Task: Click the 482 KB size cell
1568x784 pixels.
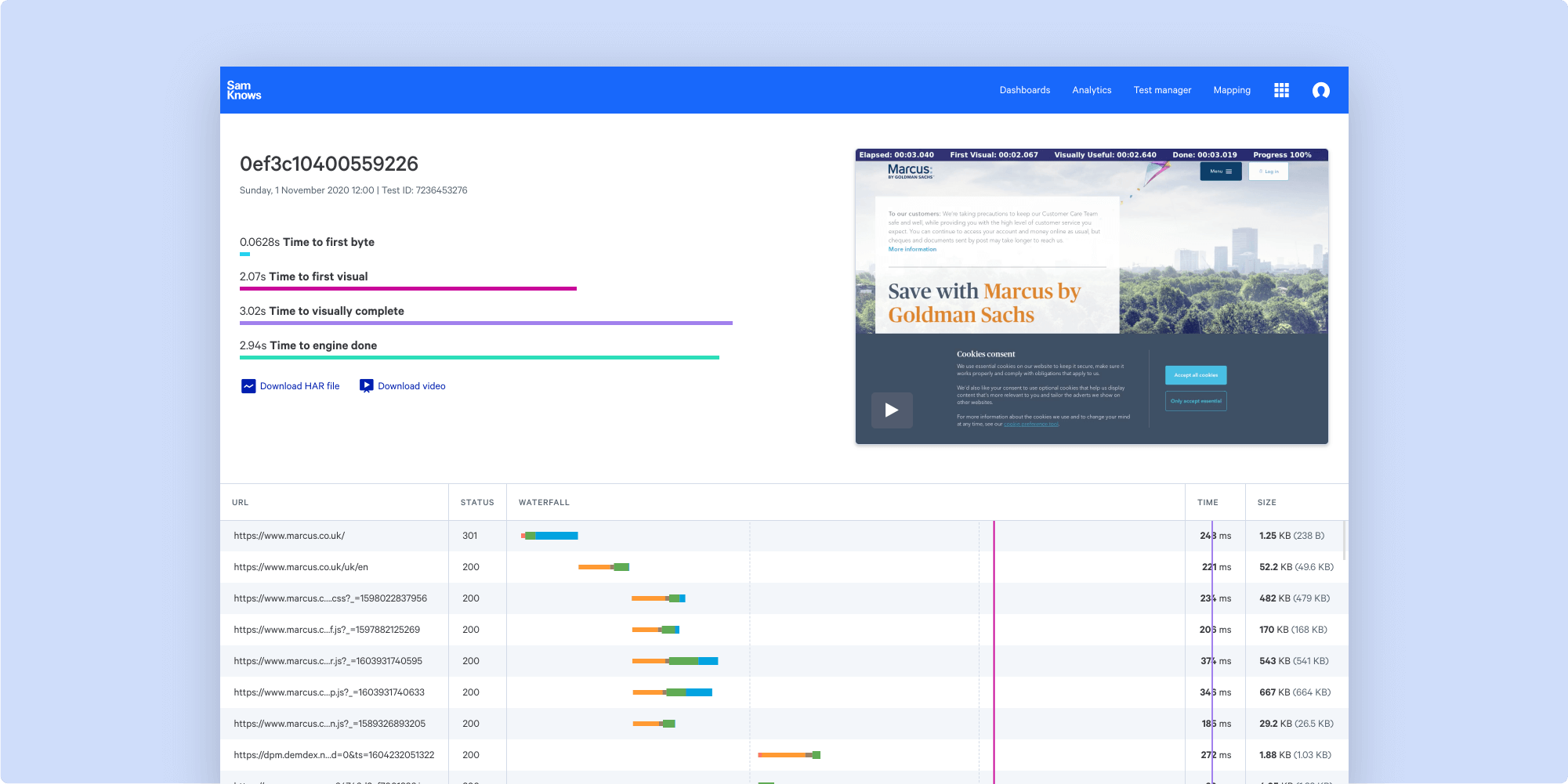Action: [x=1295, y=598]
